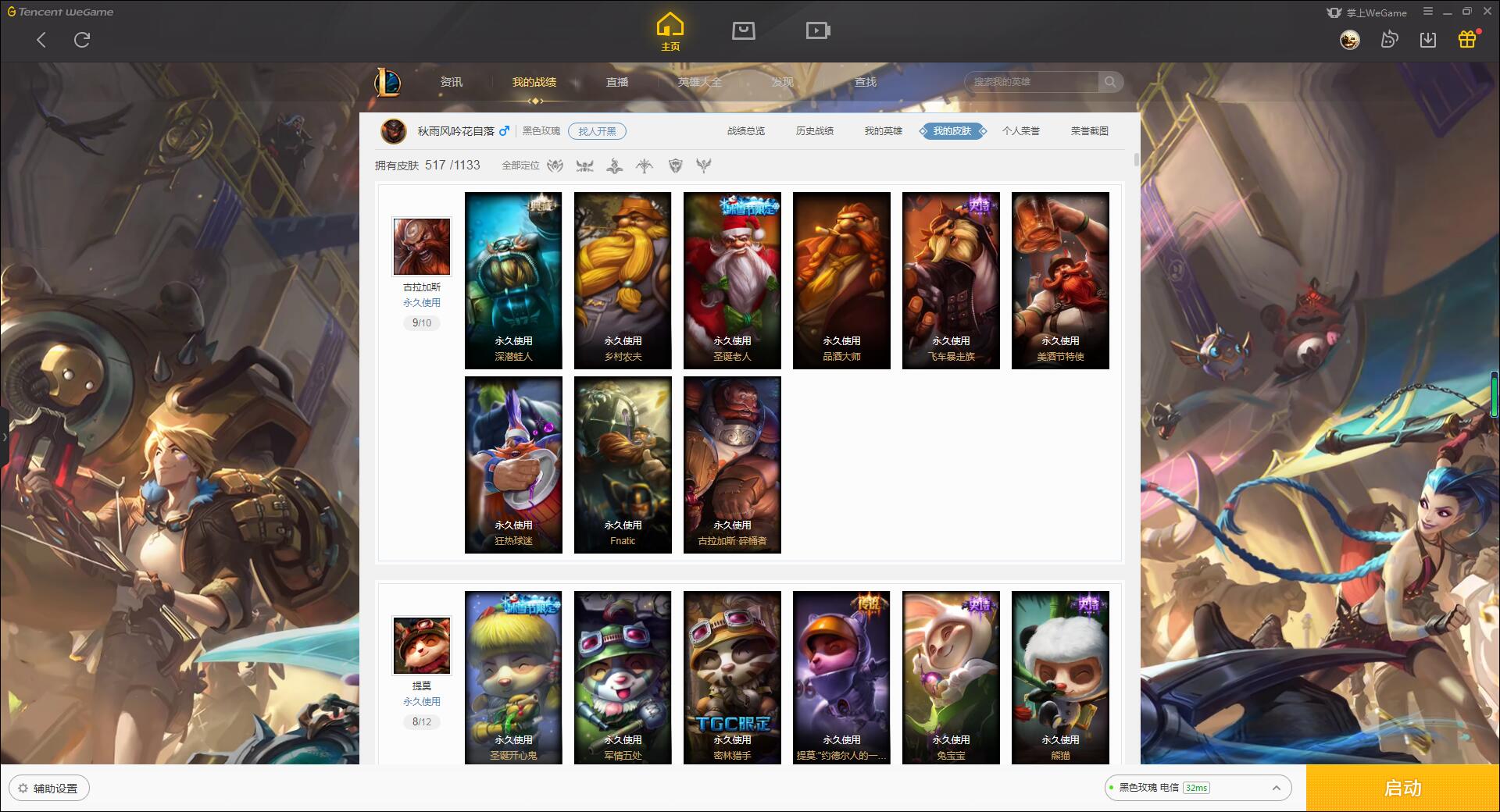Screen dimensions: 1500x812
Task: Open the WeGame home tab (主页)
Action: click(x=670, y=31)
